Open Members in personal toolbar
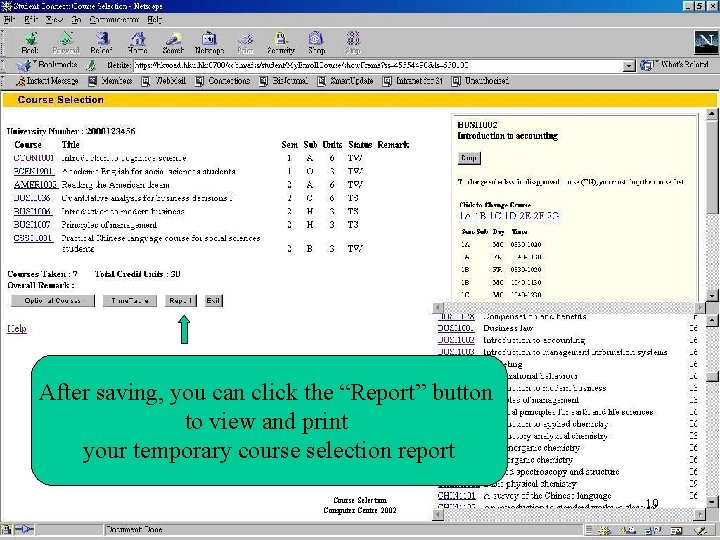Viewport: 720px width, 540px height. point(110,81)
